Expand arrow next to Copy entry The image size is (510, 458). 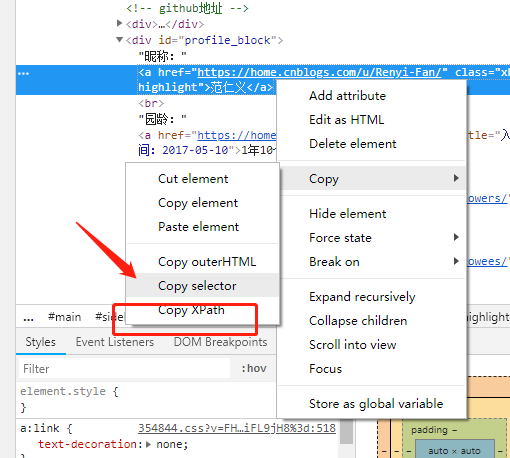point(456,178)
